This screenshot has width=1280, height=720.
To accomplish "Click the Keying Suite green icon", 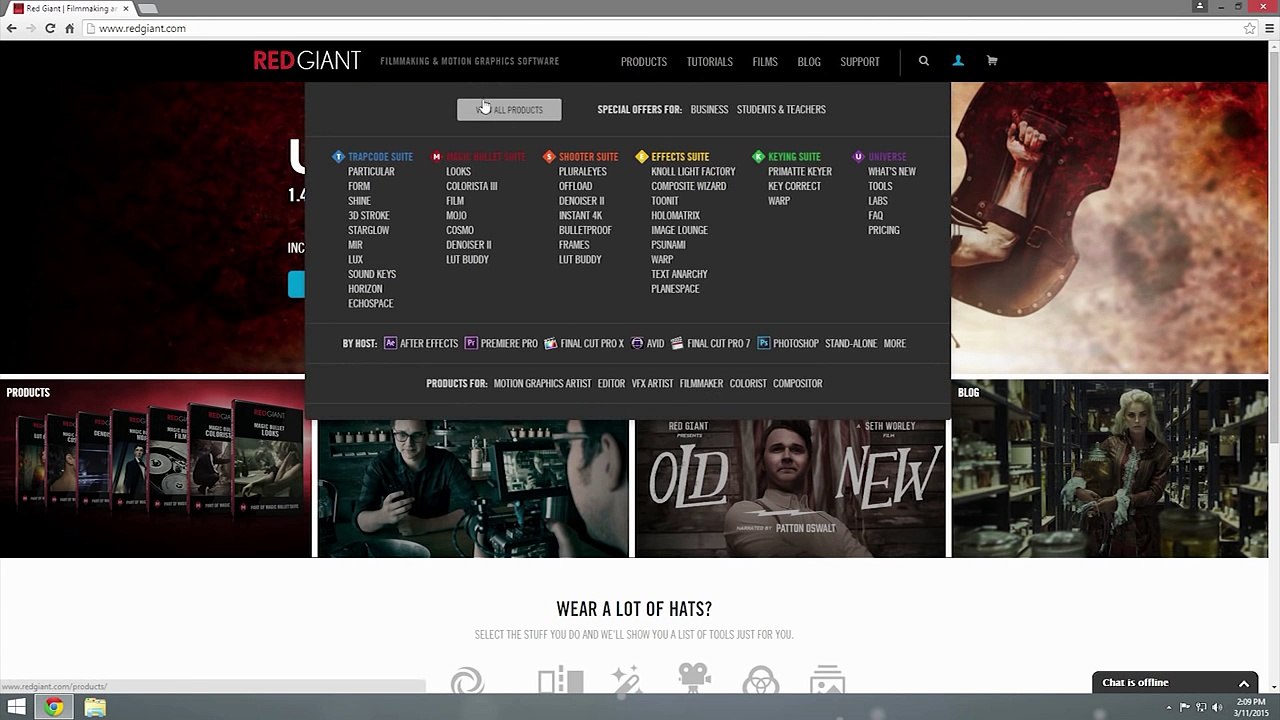I will [x=758, y=157].
